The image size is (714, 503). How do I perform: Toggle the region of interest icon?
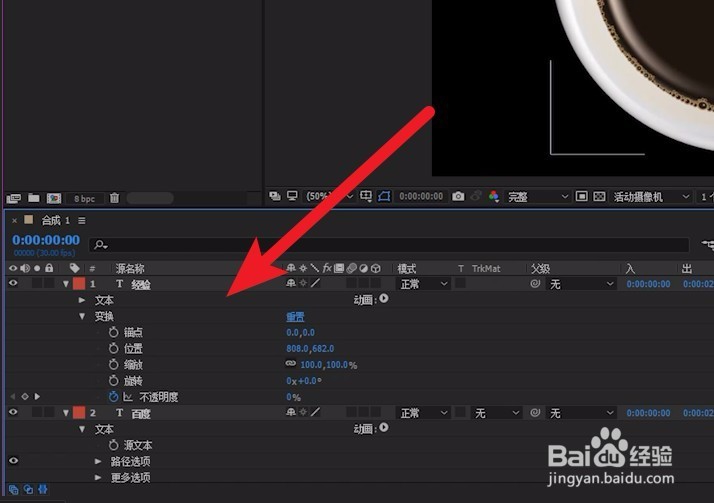[581, 196]
